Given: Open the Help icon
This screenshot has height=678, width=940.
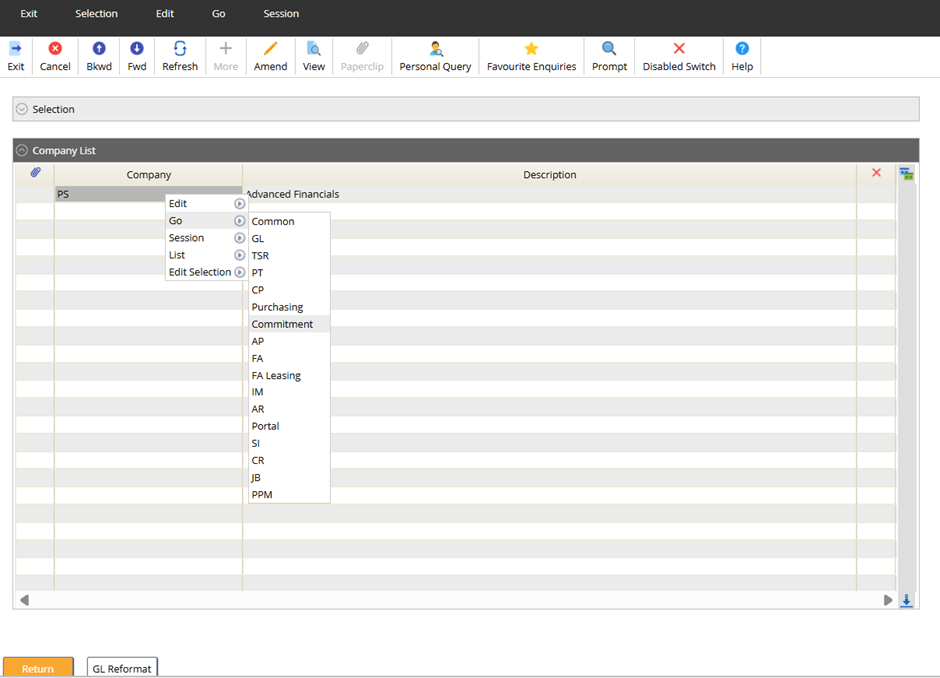Looking at the screenshot, I should tap(742, 49).
